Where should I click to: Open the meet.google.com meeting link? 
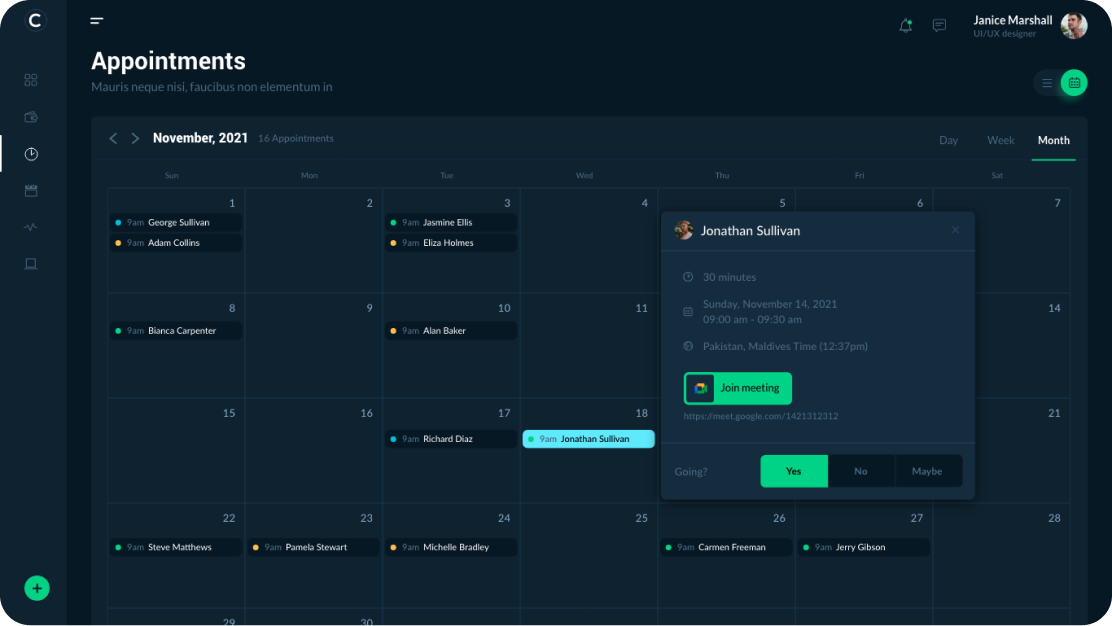pos(761,416)
